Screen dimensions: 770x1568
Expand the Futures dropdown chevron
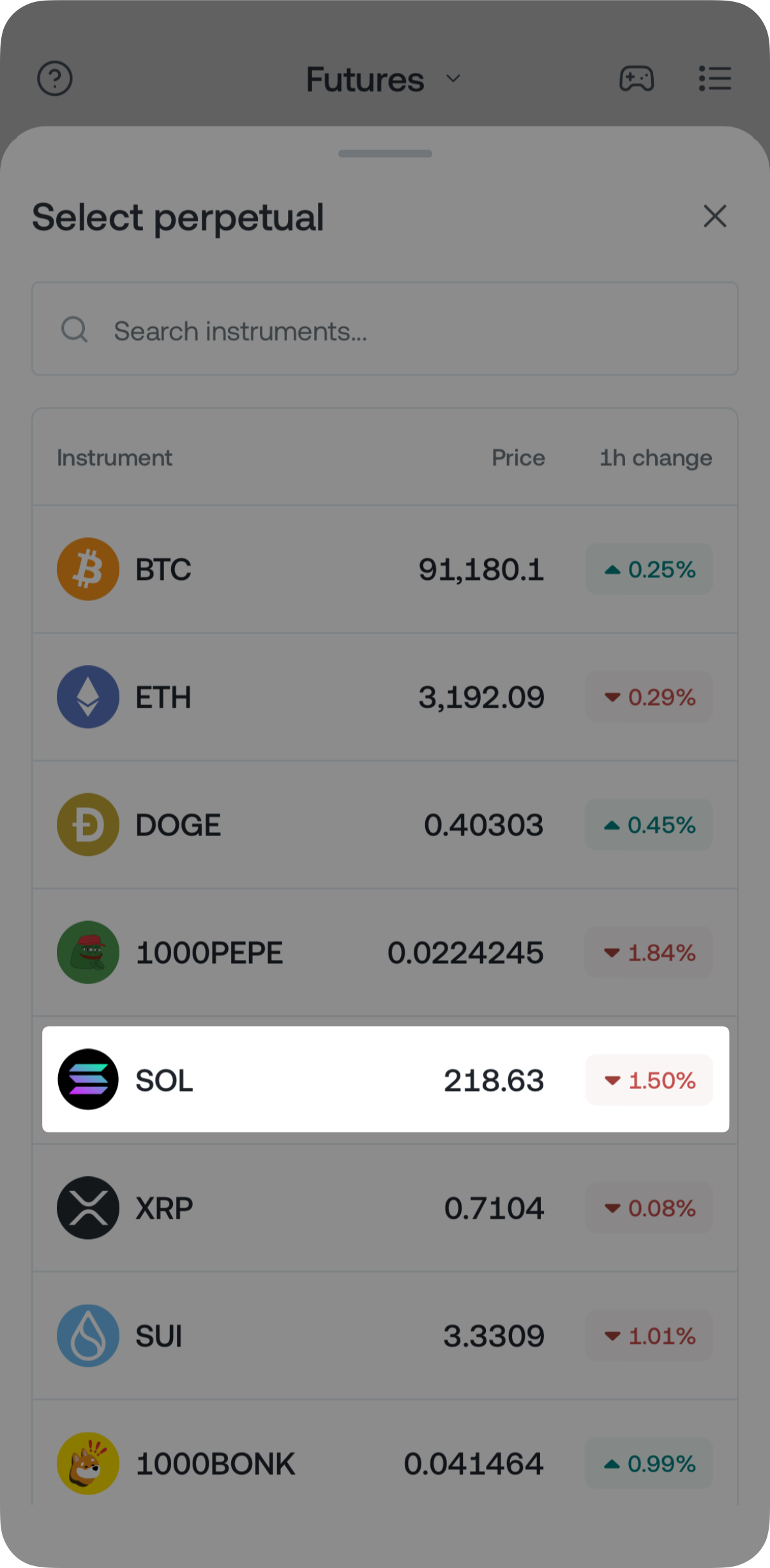(x=453, y=79)
